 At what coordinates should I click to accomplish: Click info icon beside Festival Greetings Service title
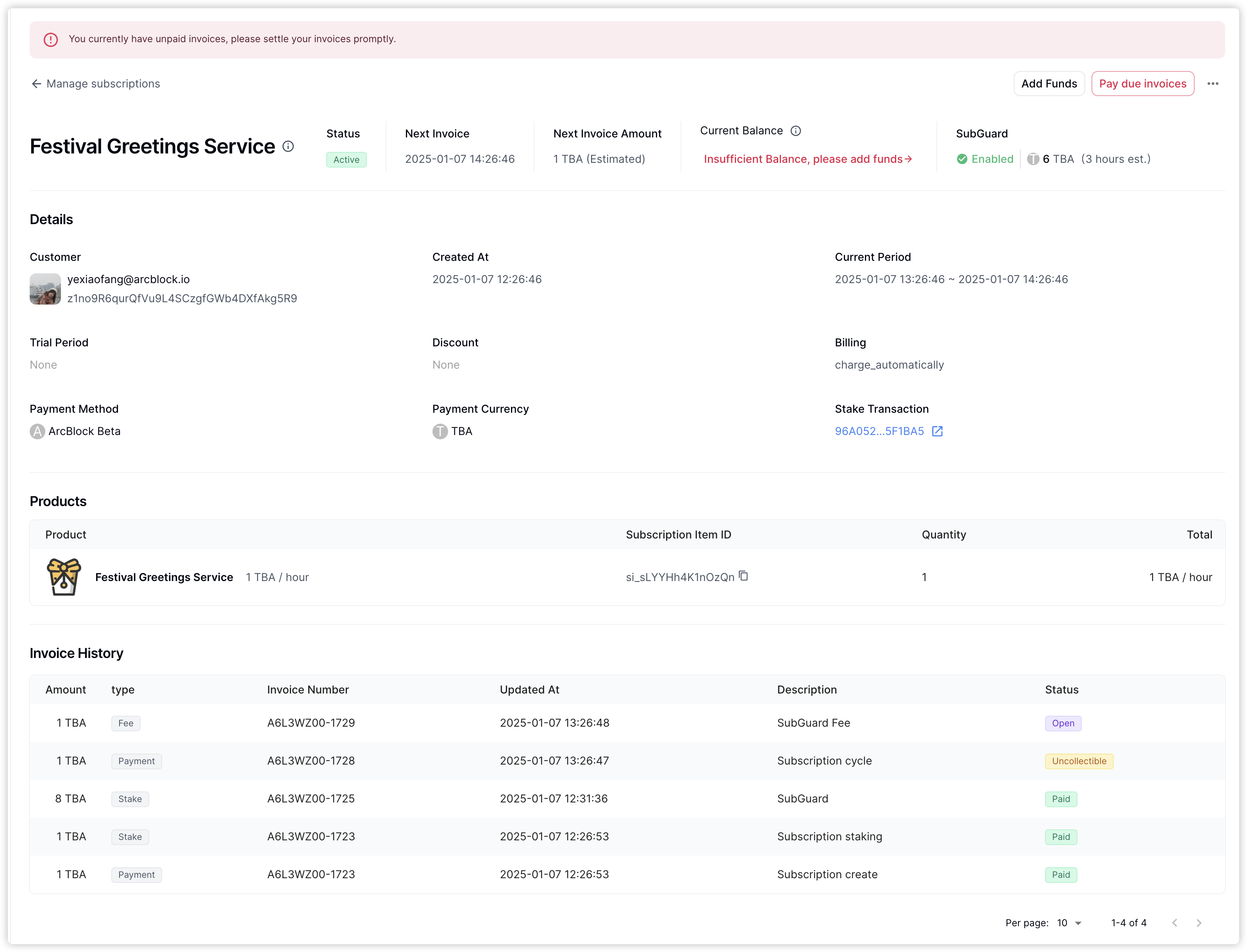point(288,147)
